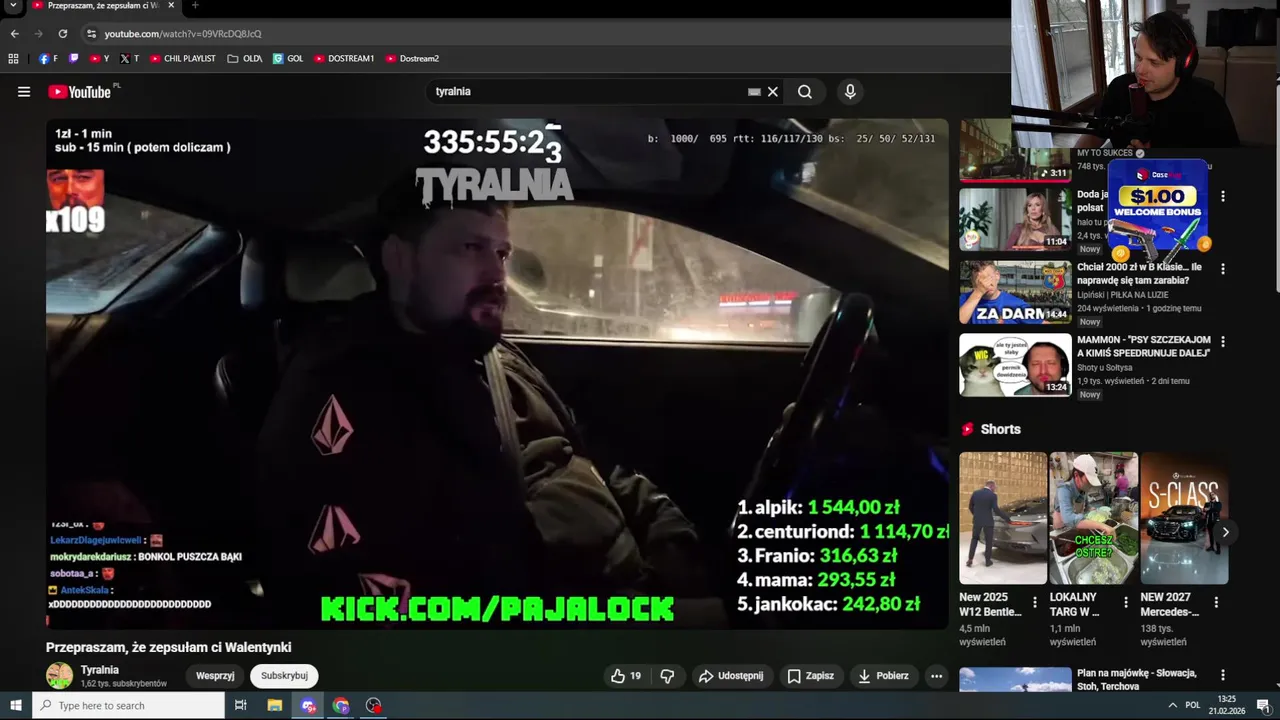
Task: Open the options for the 'NEW 2027 Mercedes' short
Action: coord(1216,602)
